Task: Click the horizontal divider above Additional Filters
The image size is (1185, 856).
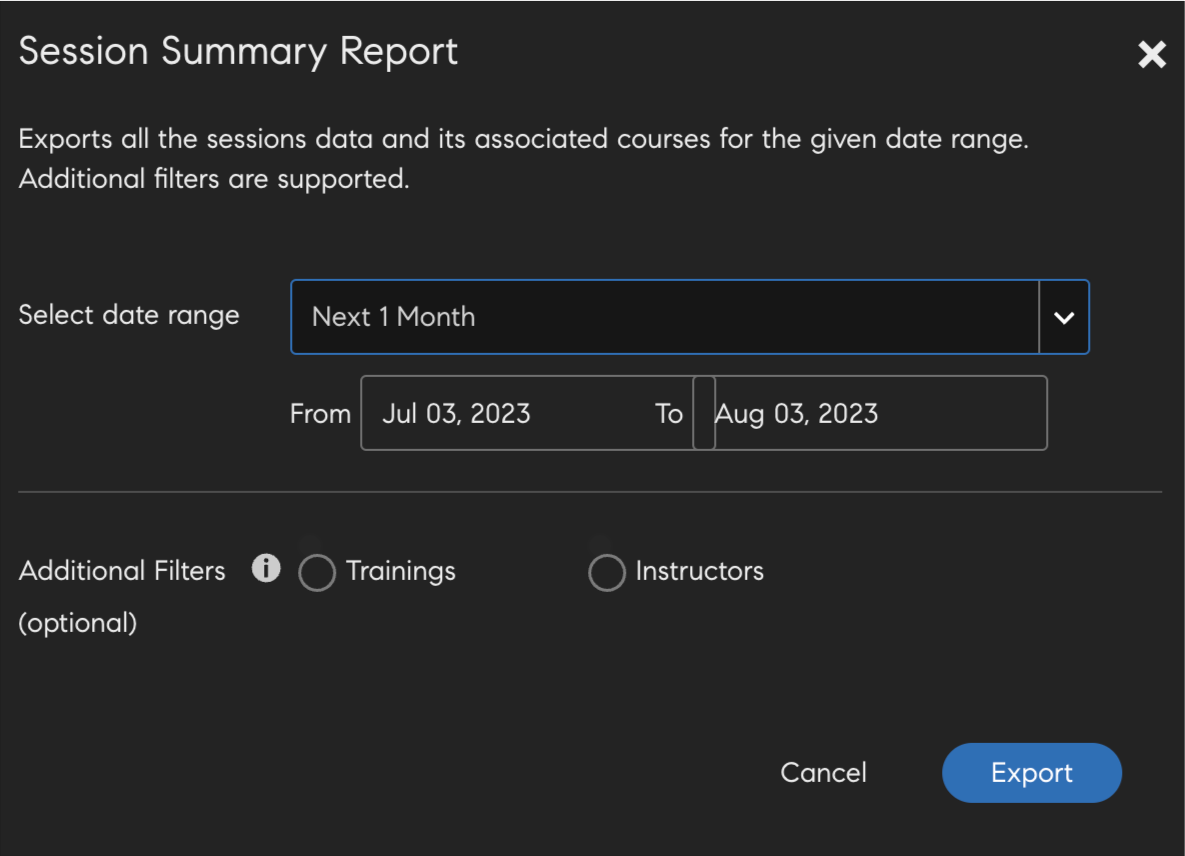Action: click(590, 492)
